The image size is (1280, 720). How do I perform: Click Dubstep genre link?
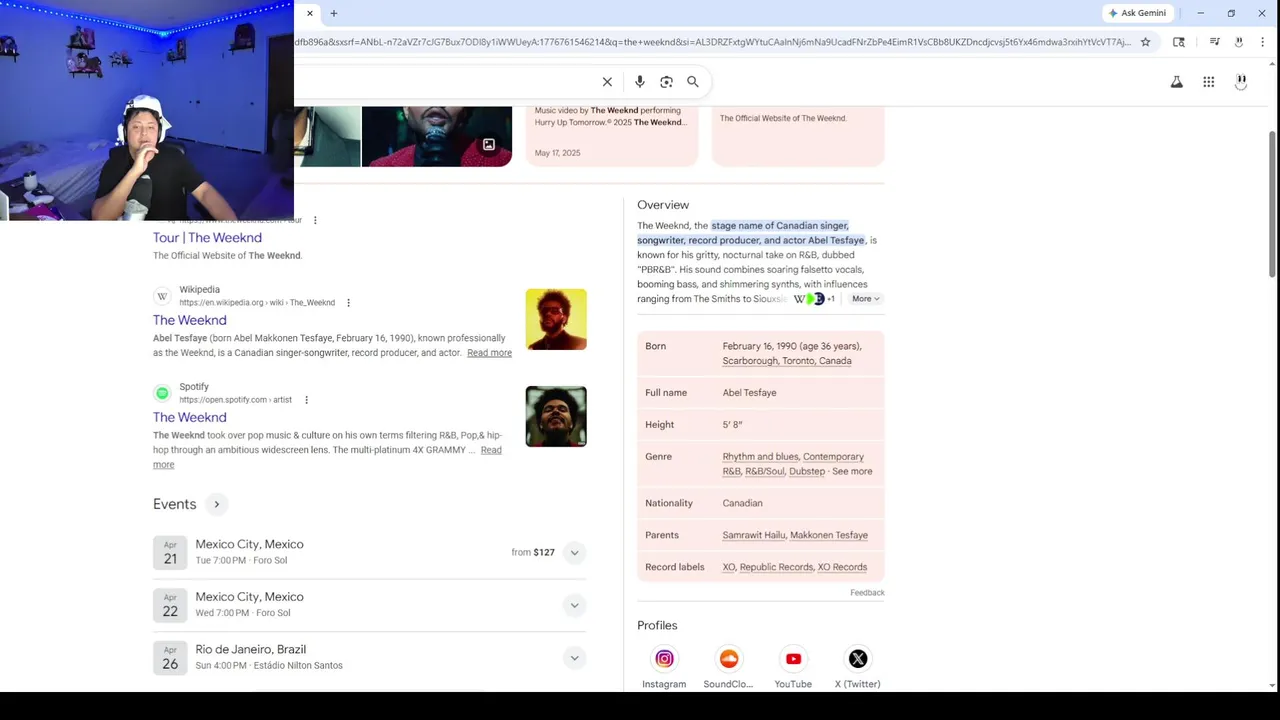[807, 471]
